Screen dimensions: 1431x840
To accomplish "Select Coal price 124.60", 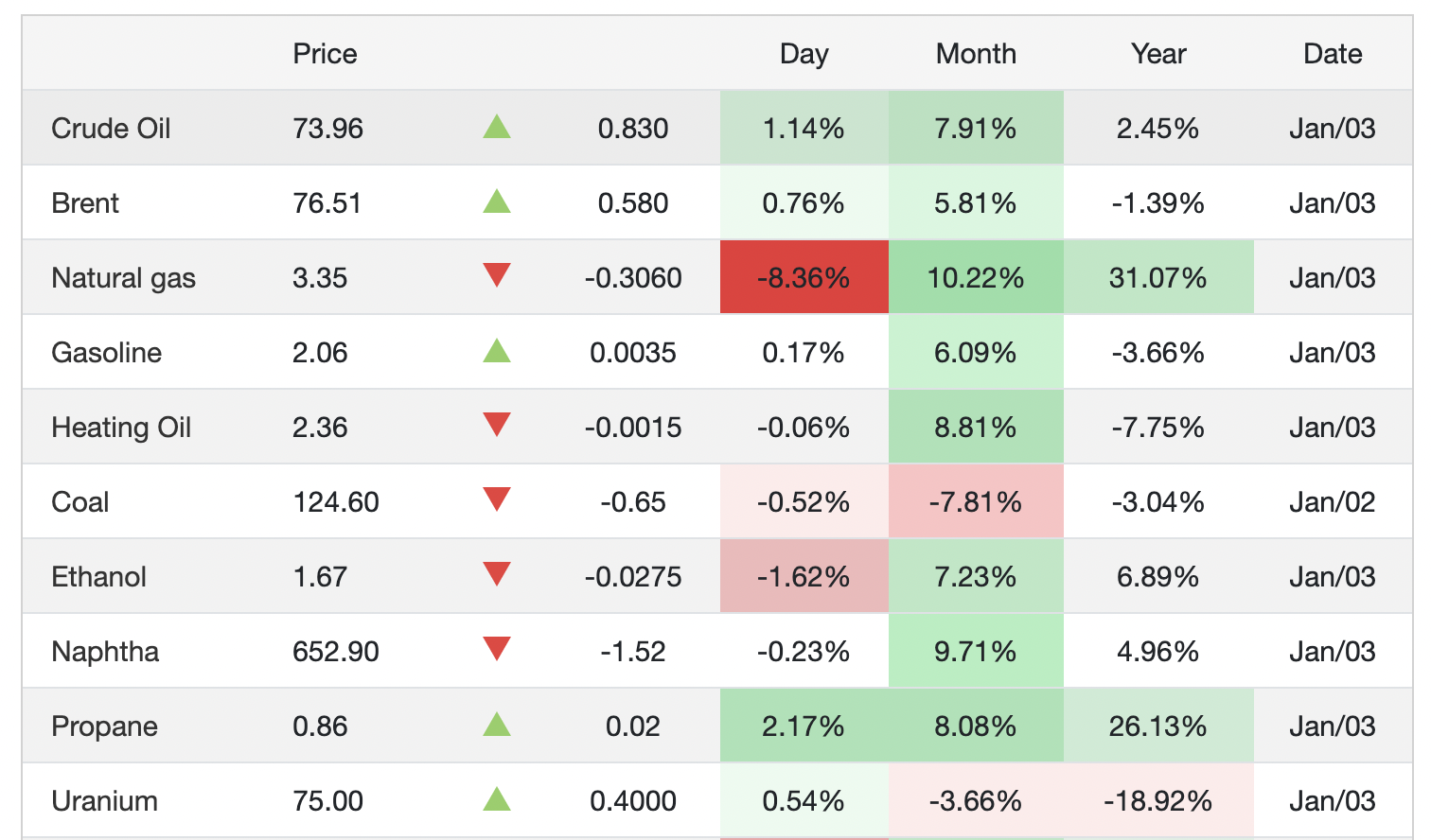I will [336, 502].
